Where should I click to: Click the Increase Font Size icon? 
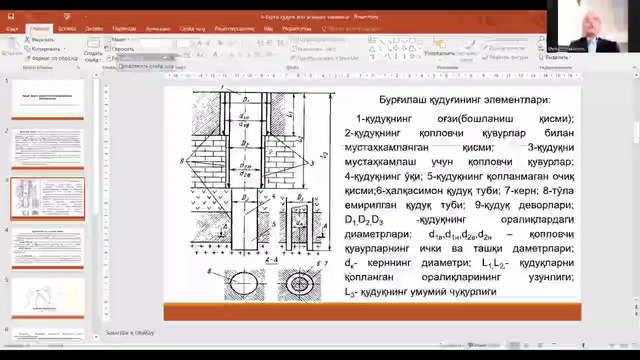click(x=200, y=43)
